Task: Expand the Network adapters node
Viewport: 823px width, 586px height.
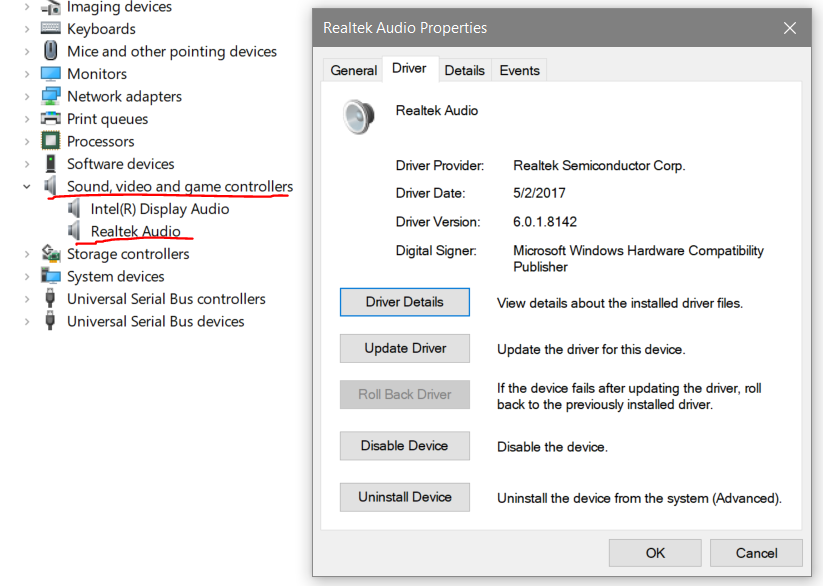Action: click(x=27, y=97)
